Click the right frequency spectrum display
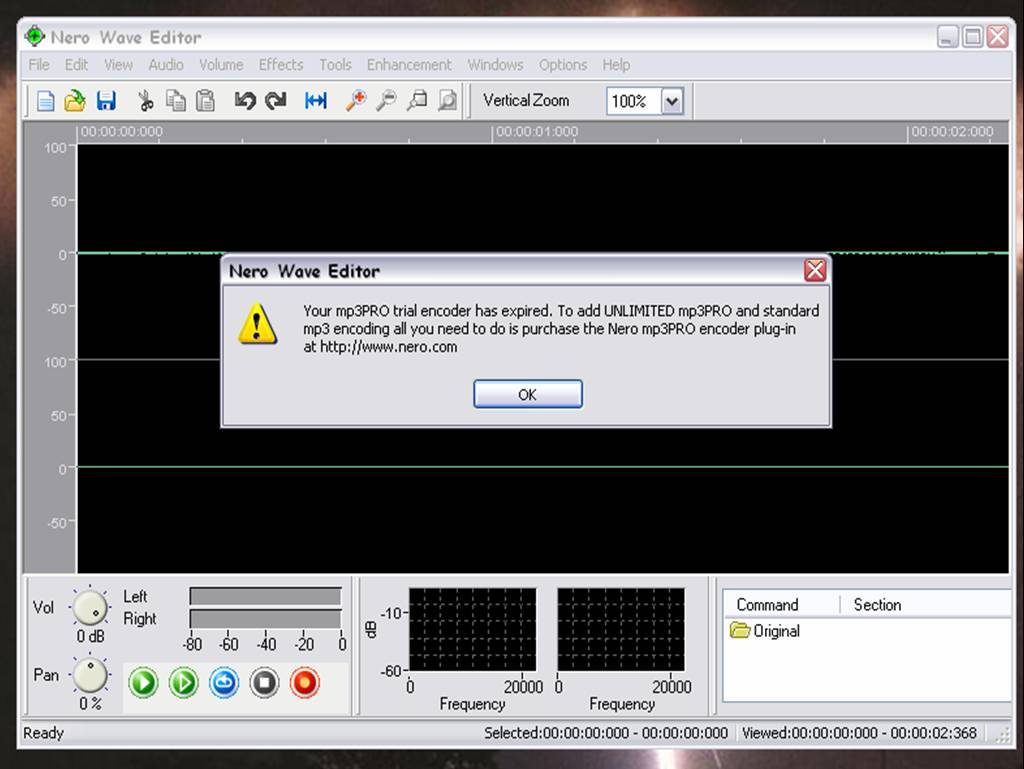 [x=620, y=629]
